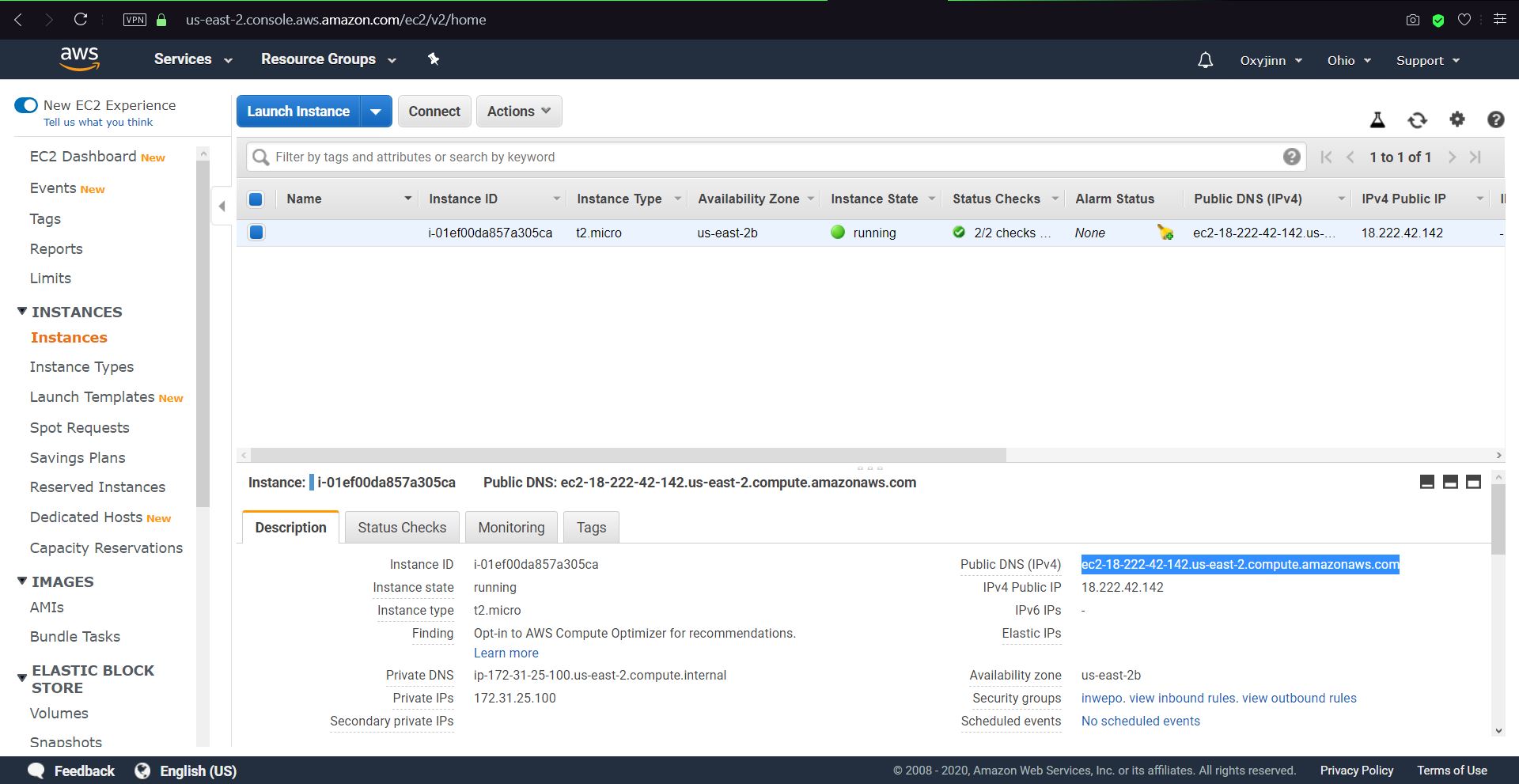The width and height of the screenshot is (1519, 784).
Task: Switch to the Status Checks tab
Action: click(402, 528)
